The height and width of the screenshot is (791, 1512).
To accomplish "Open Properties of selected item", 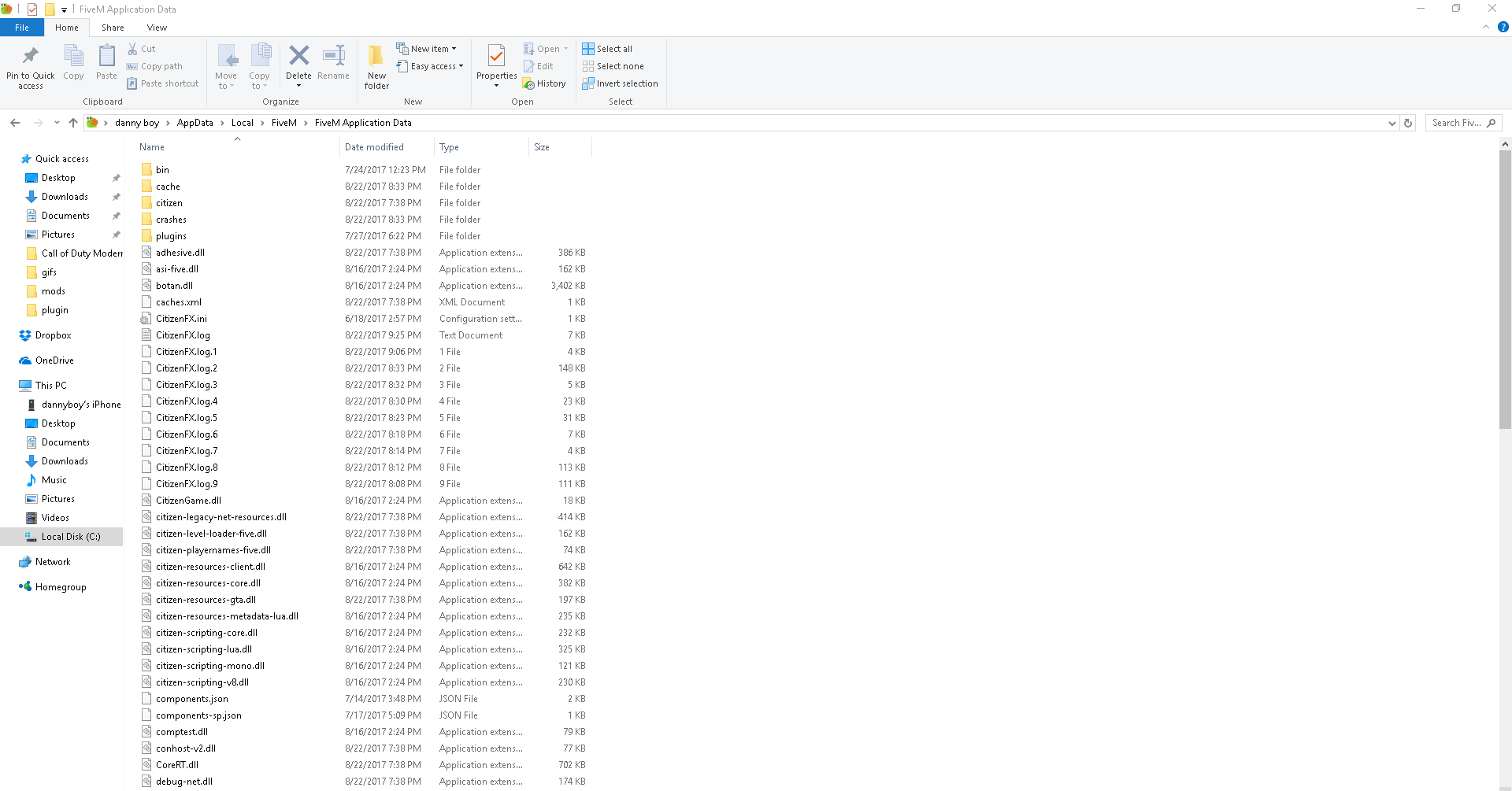I will tap(496, 67).
